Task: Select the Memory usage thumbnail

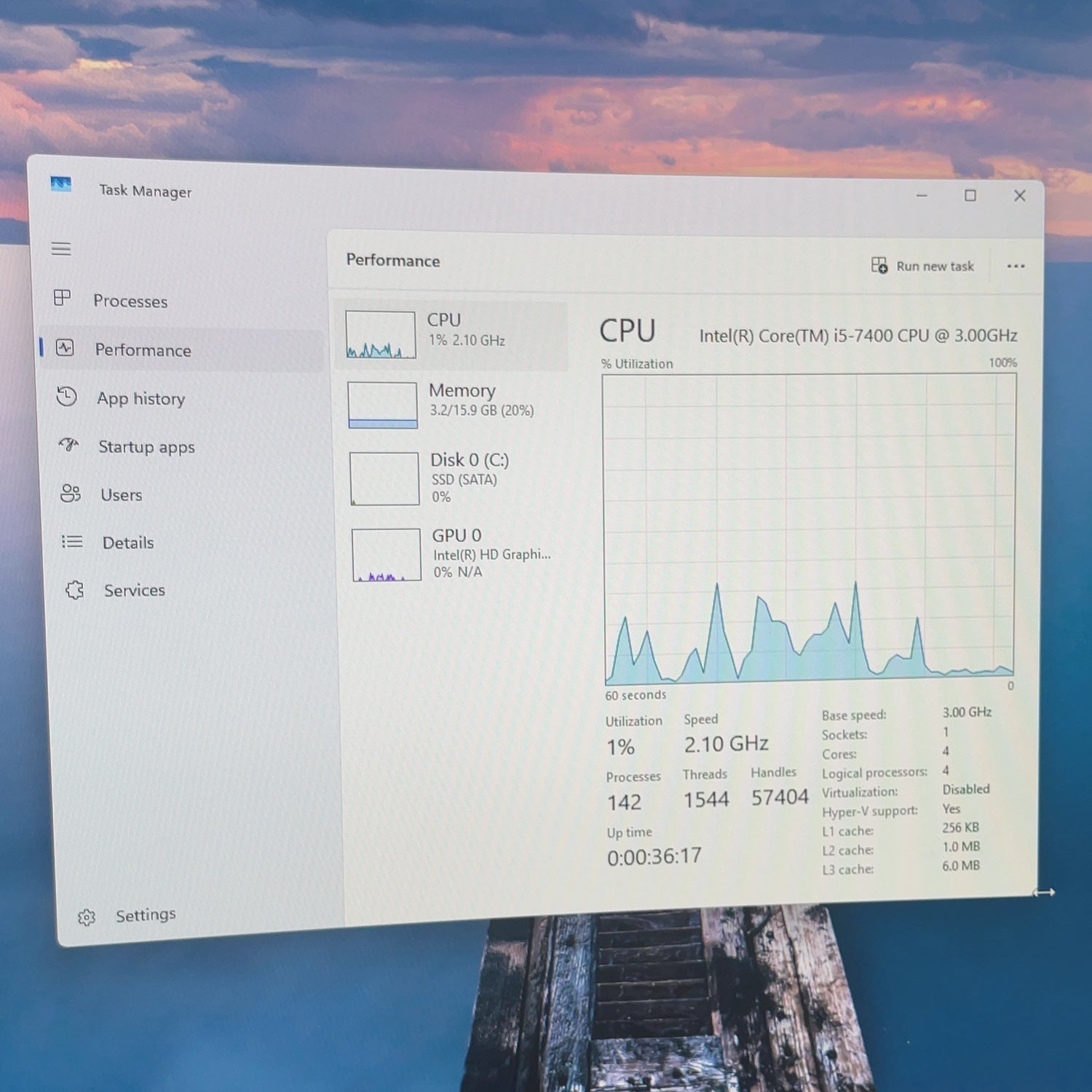Action: (x=383, y=405)
